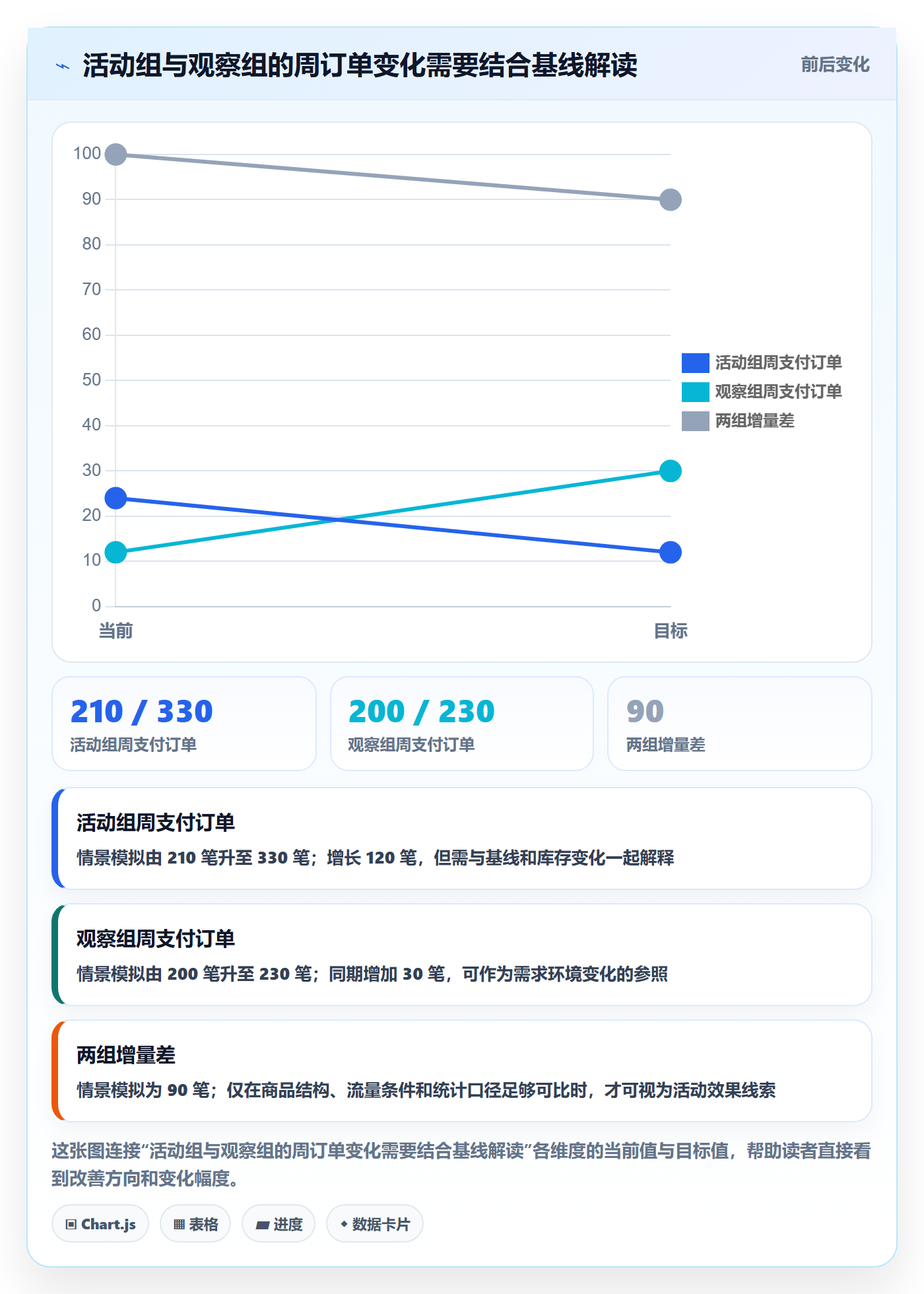Image resolution: width=924 pixels, height=1294 pixels.
Task: Click cyan 观察组 data point at 当前
Action: 115,552
